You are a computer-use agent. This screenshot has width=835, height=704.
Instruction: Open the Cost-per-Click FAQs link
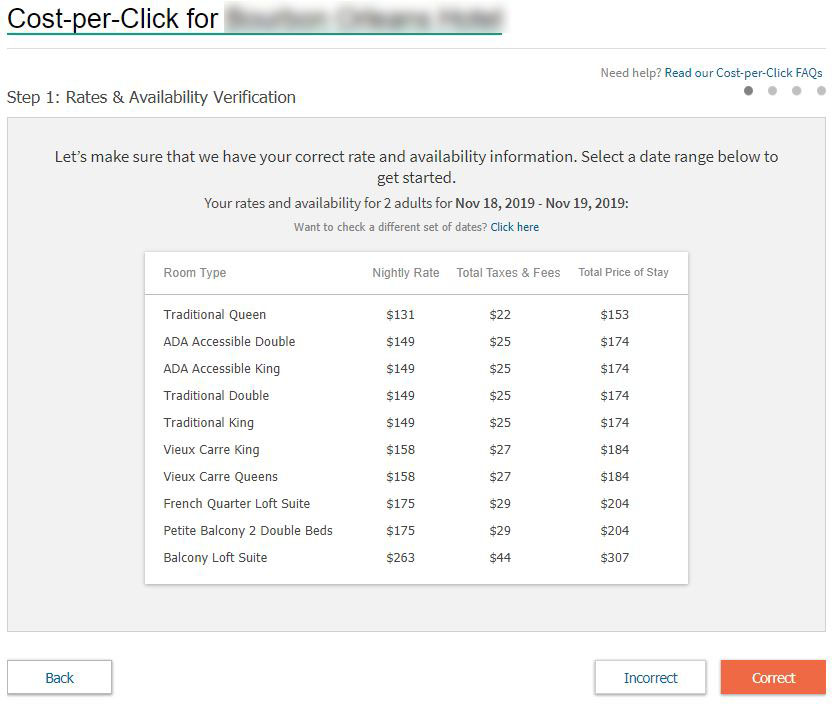pyautogui.click(x=743, y=73)
